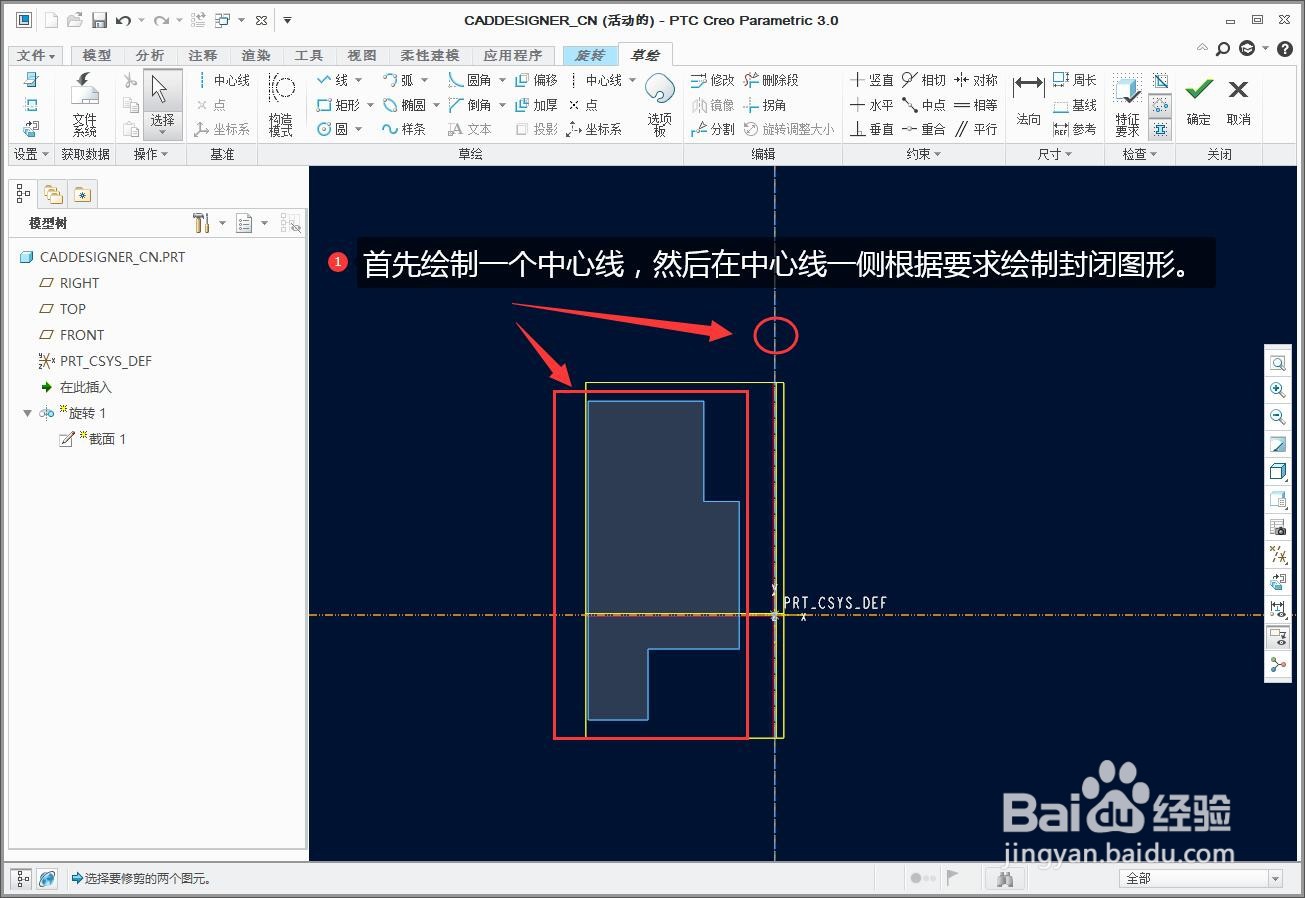Viewport: 1305px width, 898px height.
Task: Select the 线 (line) sketch tool
Action: pos(333,80)
